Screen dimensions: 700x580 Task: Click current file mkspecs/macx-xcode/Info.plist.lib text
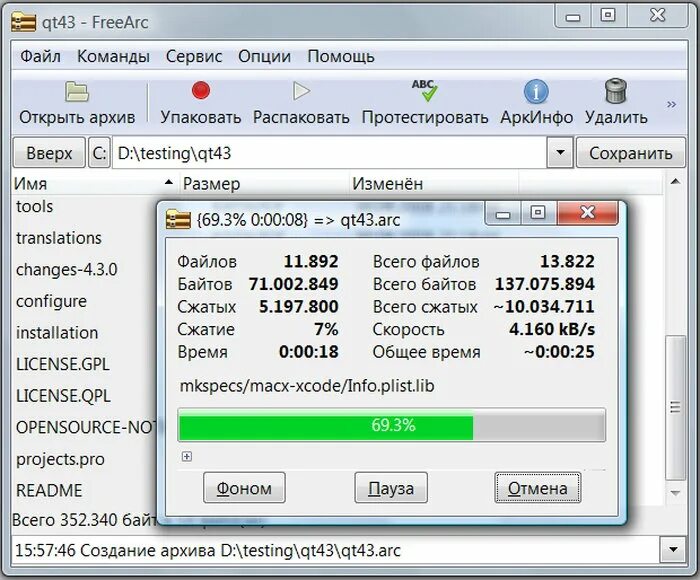tap(307, 386)
